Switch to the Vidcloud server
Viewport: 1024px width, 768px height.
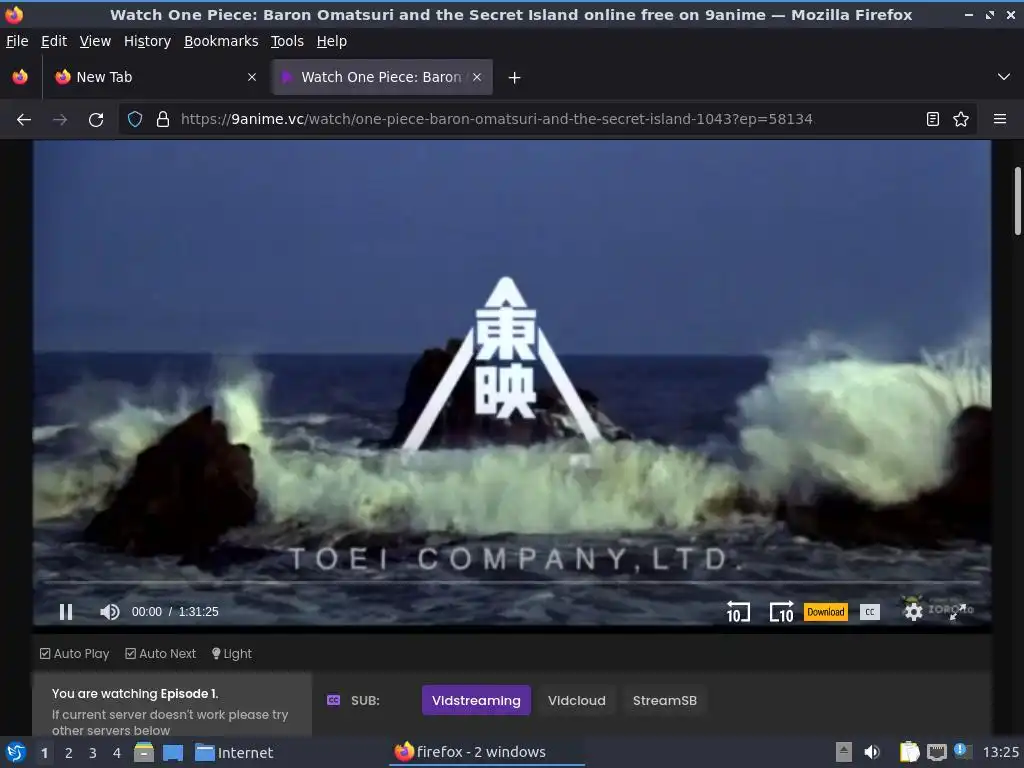coord(577,700)
